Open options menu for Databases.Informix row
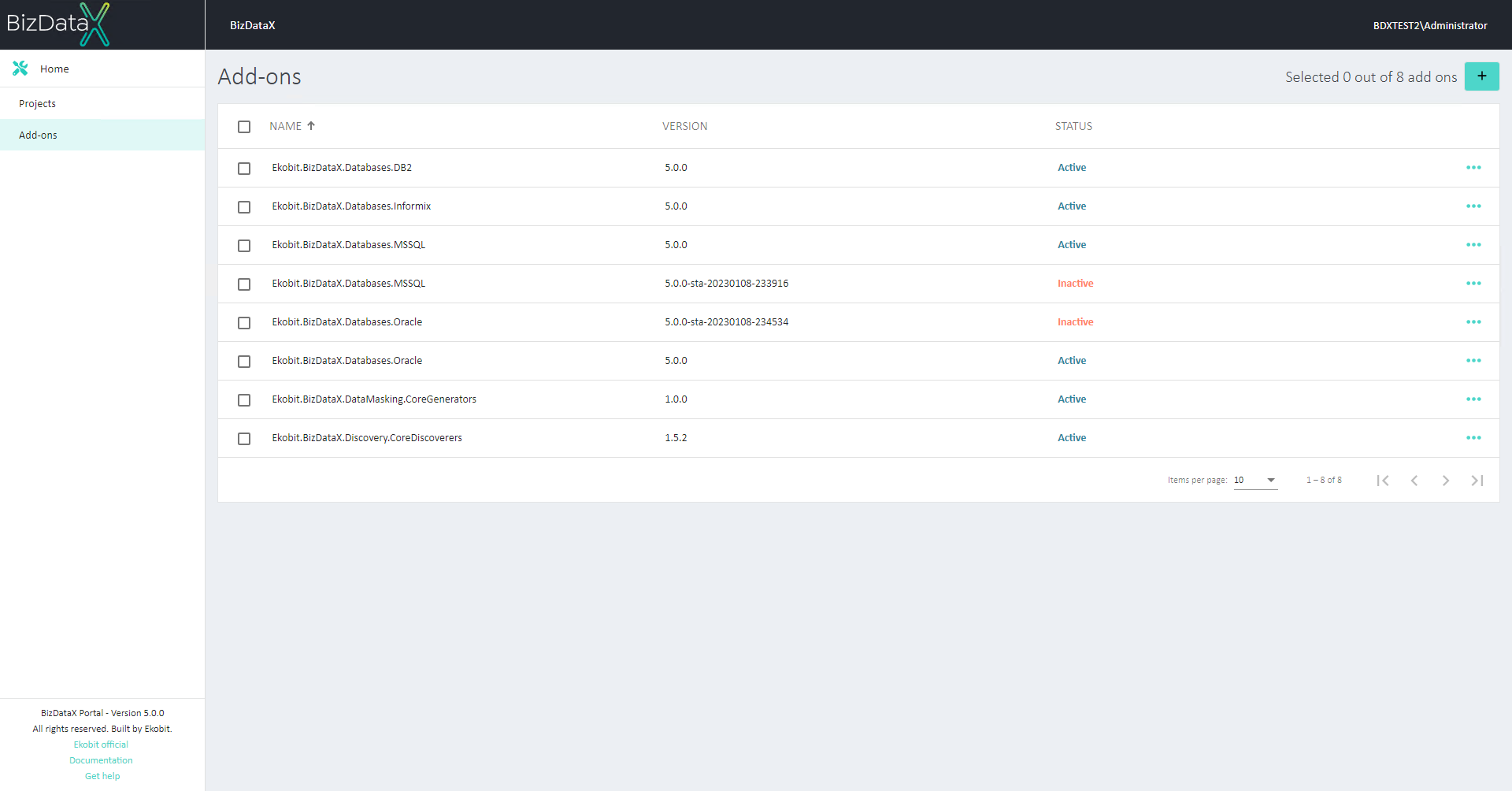 1473,206
